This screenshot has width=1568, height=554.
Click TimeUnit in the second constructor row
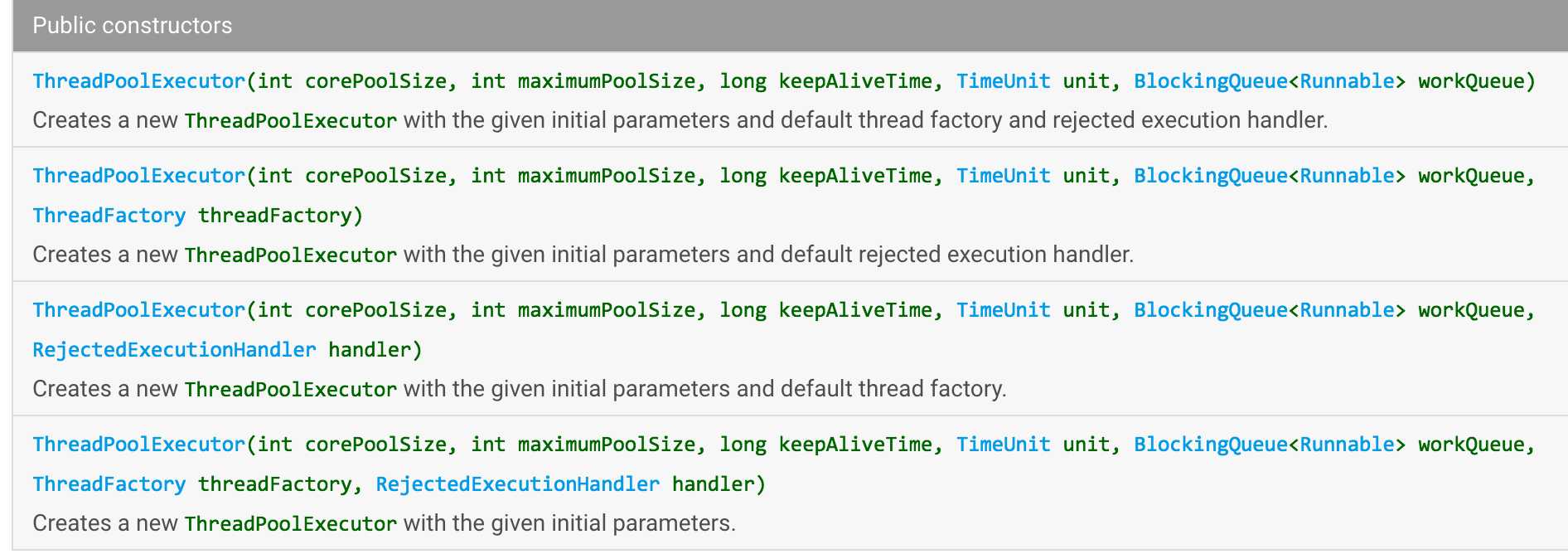click(1003, 176)
